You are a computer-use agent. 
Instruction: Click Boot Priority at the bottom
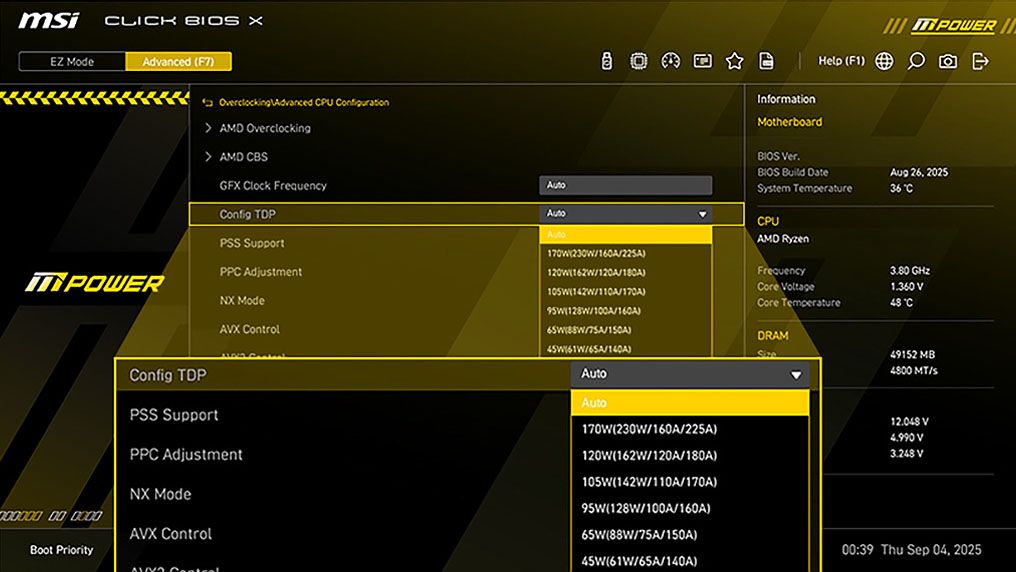[62, 550]
